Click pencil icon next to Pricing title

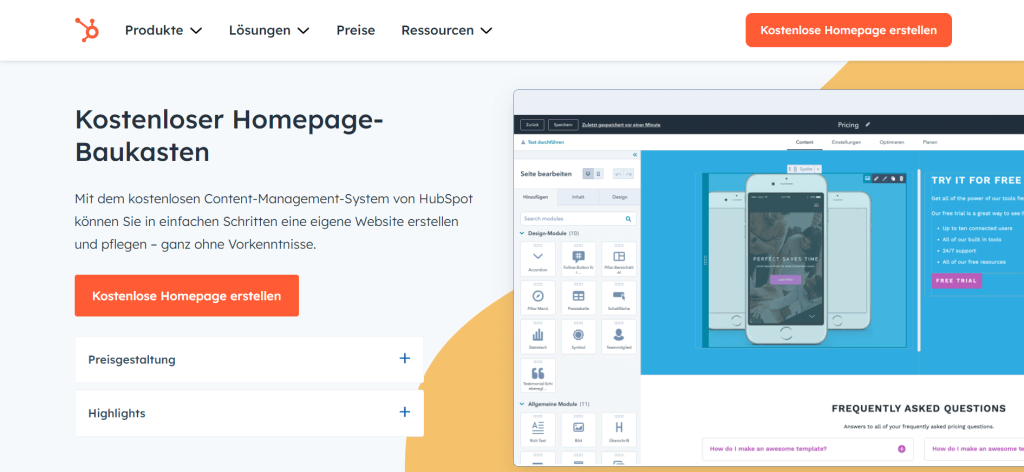point(868,124)
